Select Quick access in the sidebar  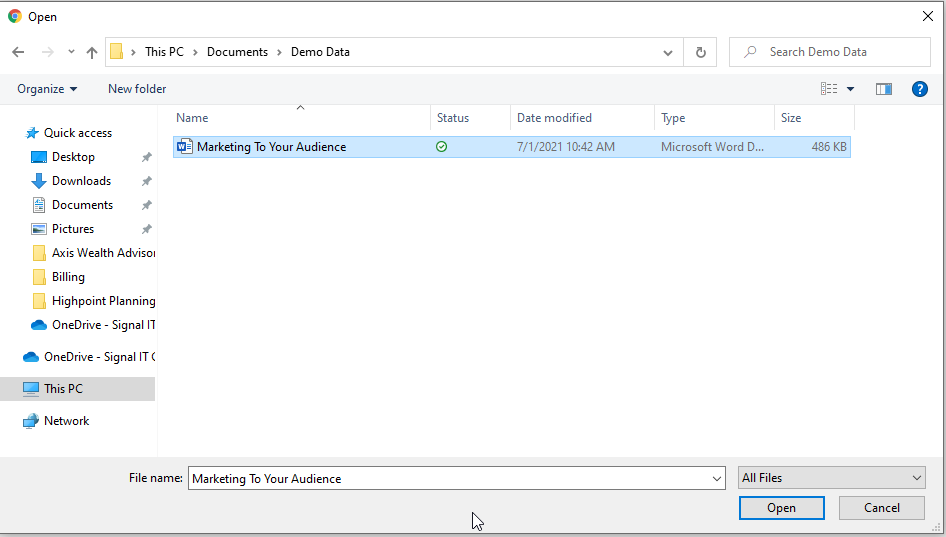coord(77,133)
